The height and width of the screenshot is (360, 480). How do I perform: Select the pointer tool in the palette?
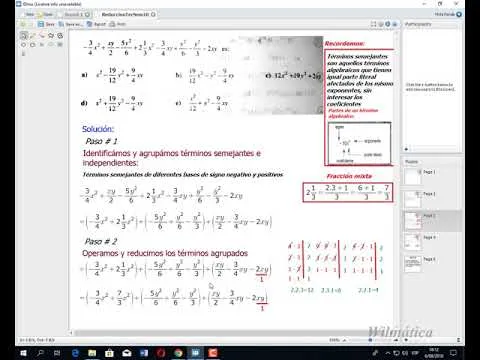[x=24, y=36]
